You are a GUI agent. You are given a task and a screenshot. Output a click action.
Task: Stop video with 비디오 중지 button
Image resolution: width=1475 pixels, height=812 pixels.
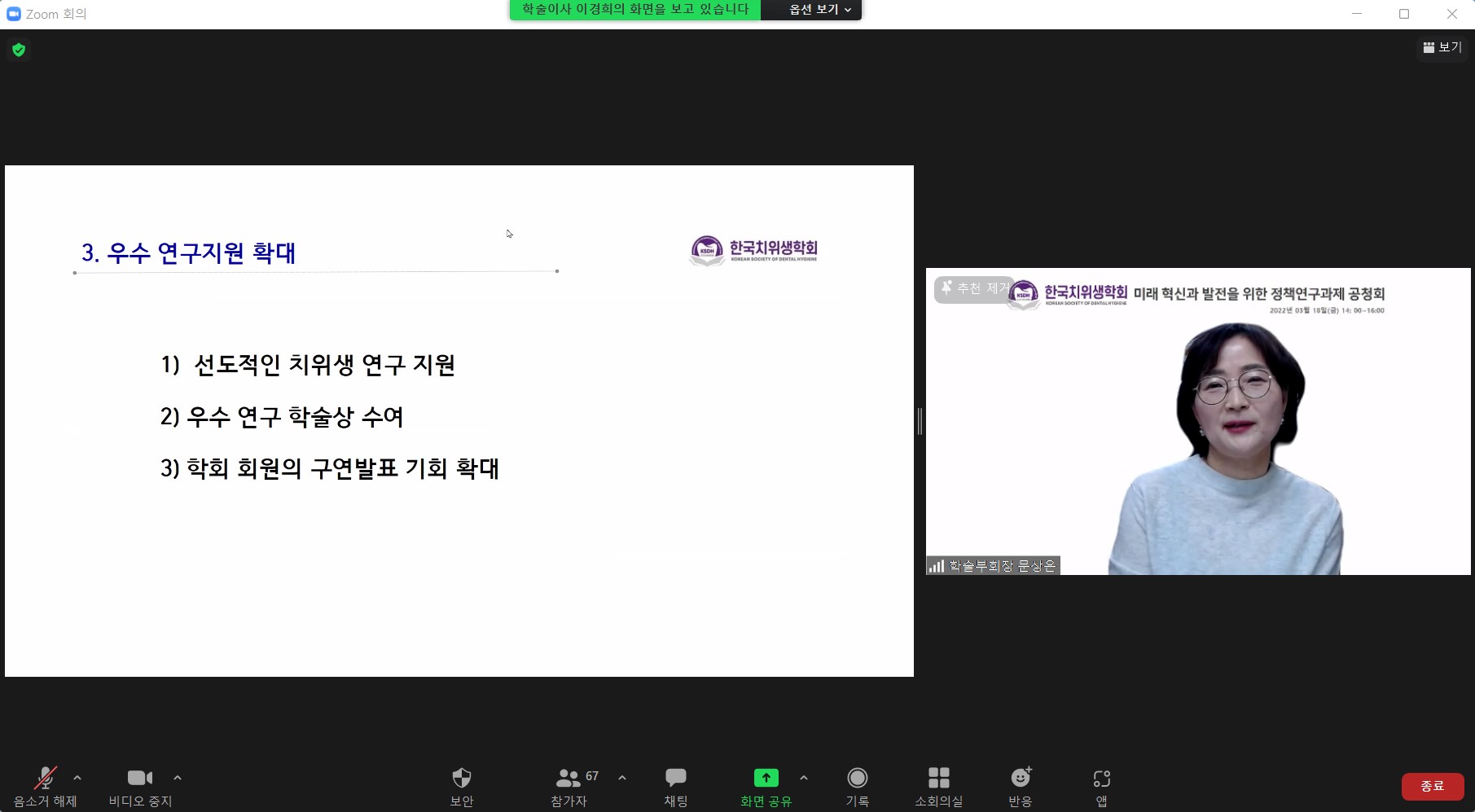140,779
